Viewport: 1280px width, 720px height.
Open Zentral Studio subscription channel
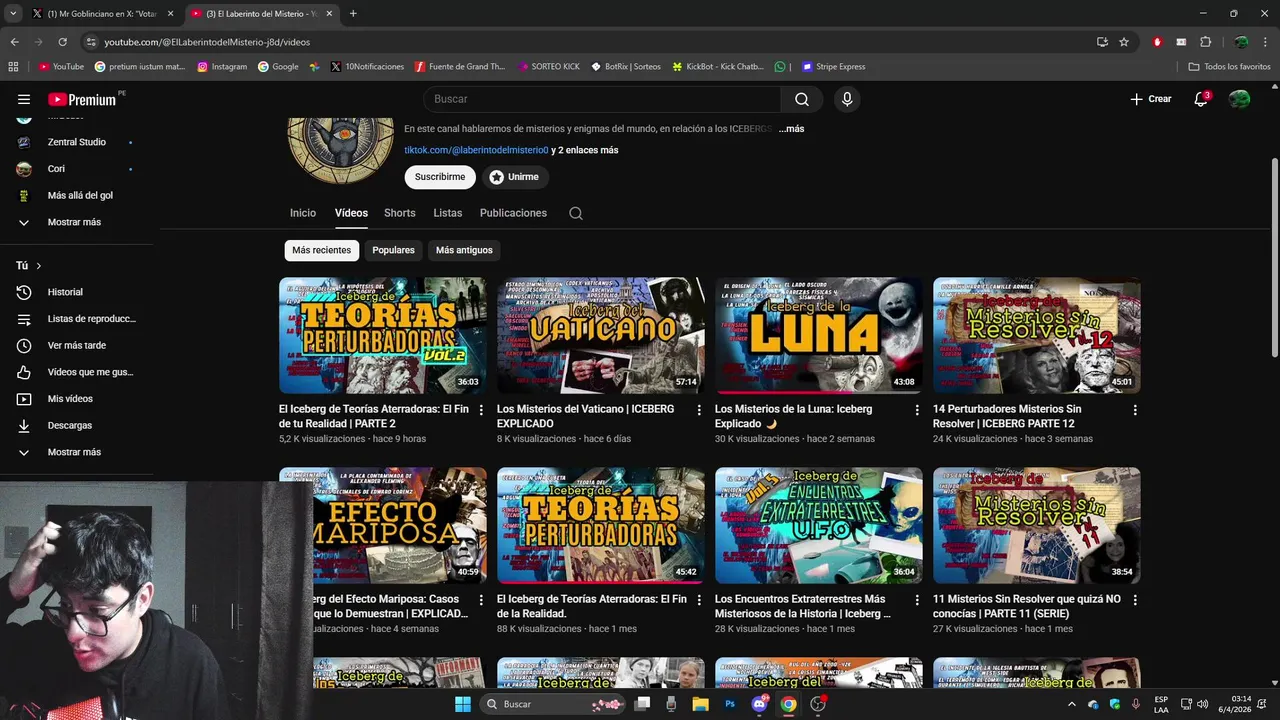pyautogui.click(x=77, y=142)
